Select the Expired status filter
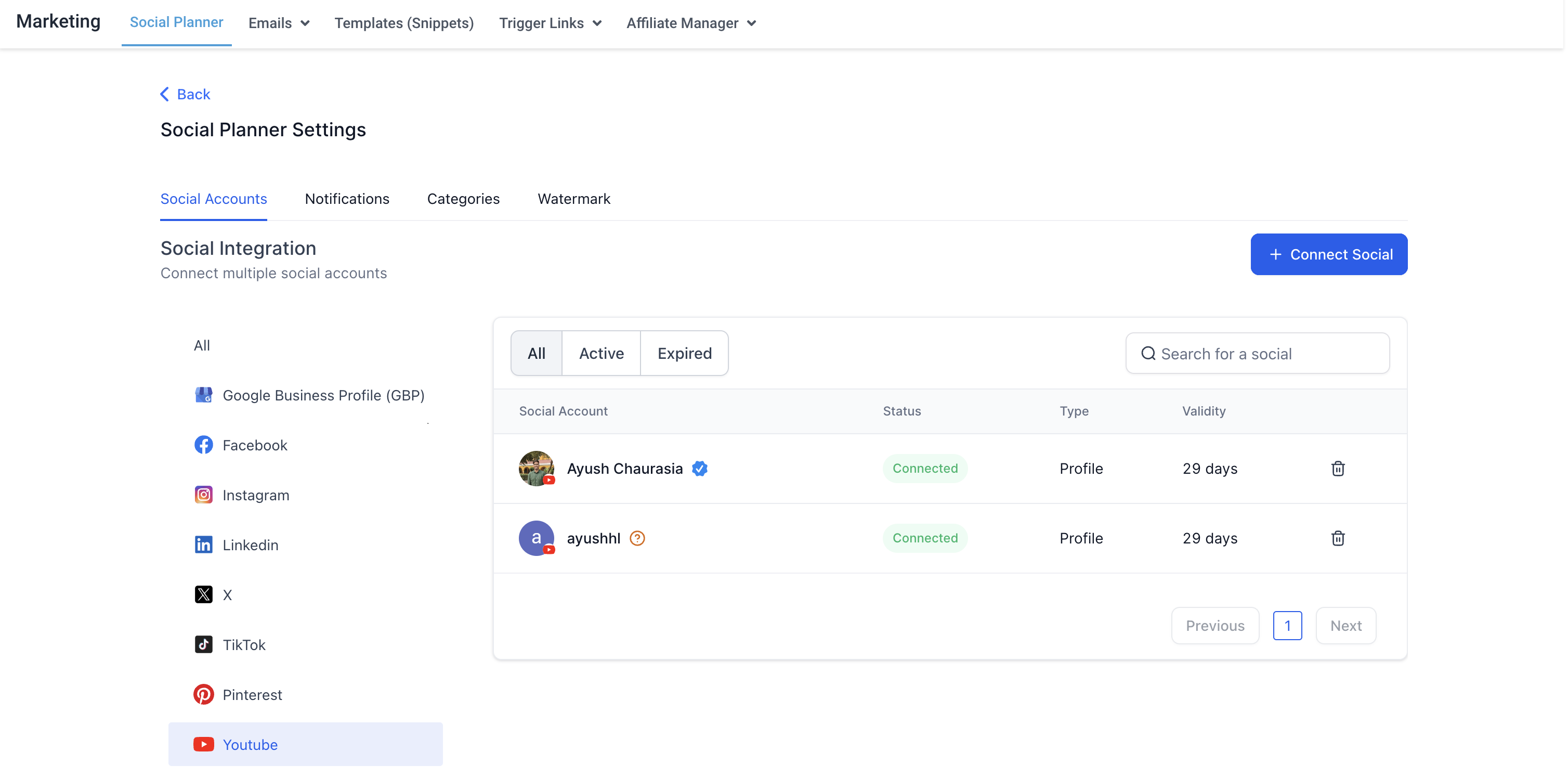Image resolution: width=1568 pixels, height=778 pixels. tap(685, 354)
